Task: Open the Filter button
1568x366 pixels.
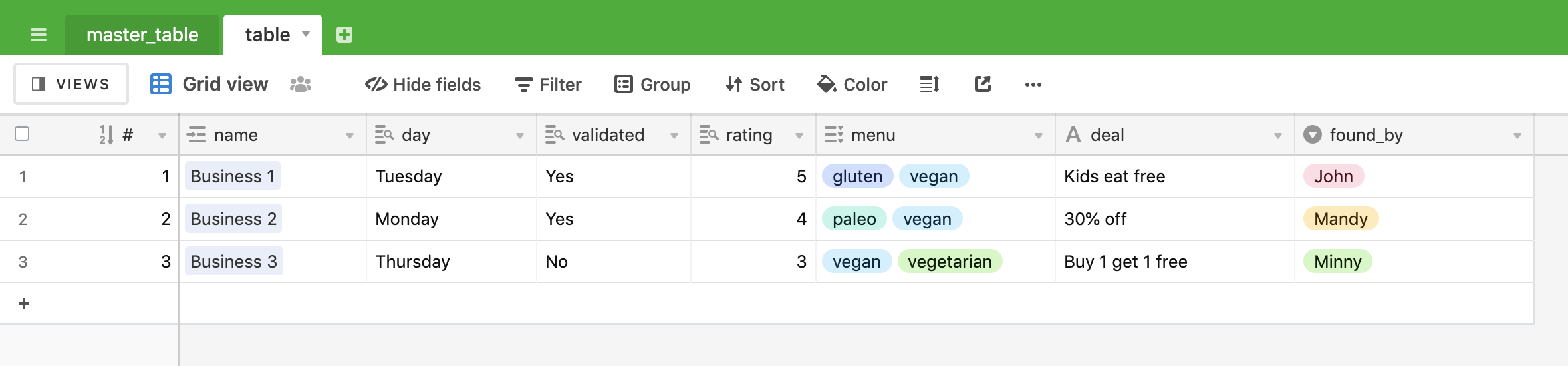Action: tap(548, 85)
